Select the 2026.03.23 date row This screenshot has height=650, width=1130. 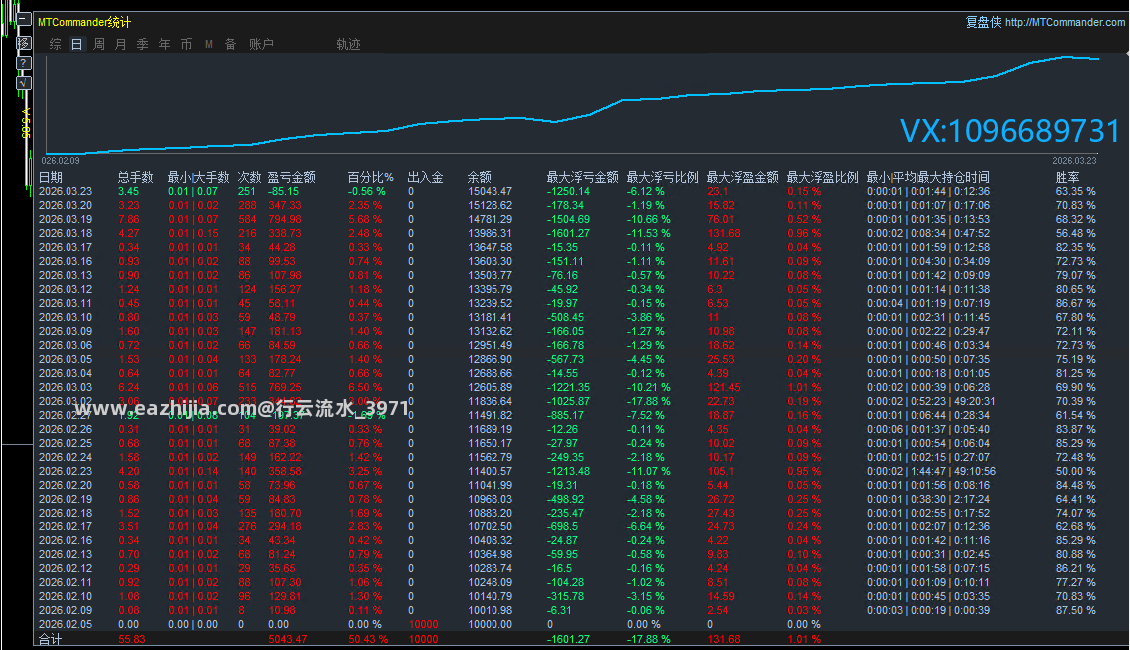coord(66,192)
